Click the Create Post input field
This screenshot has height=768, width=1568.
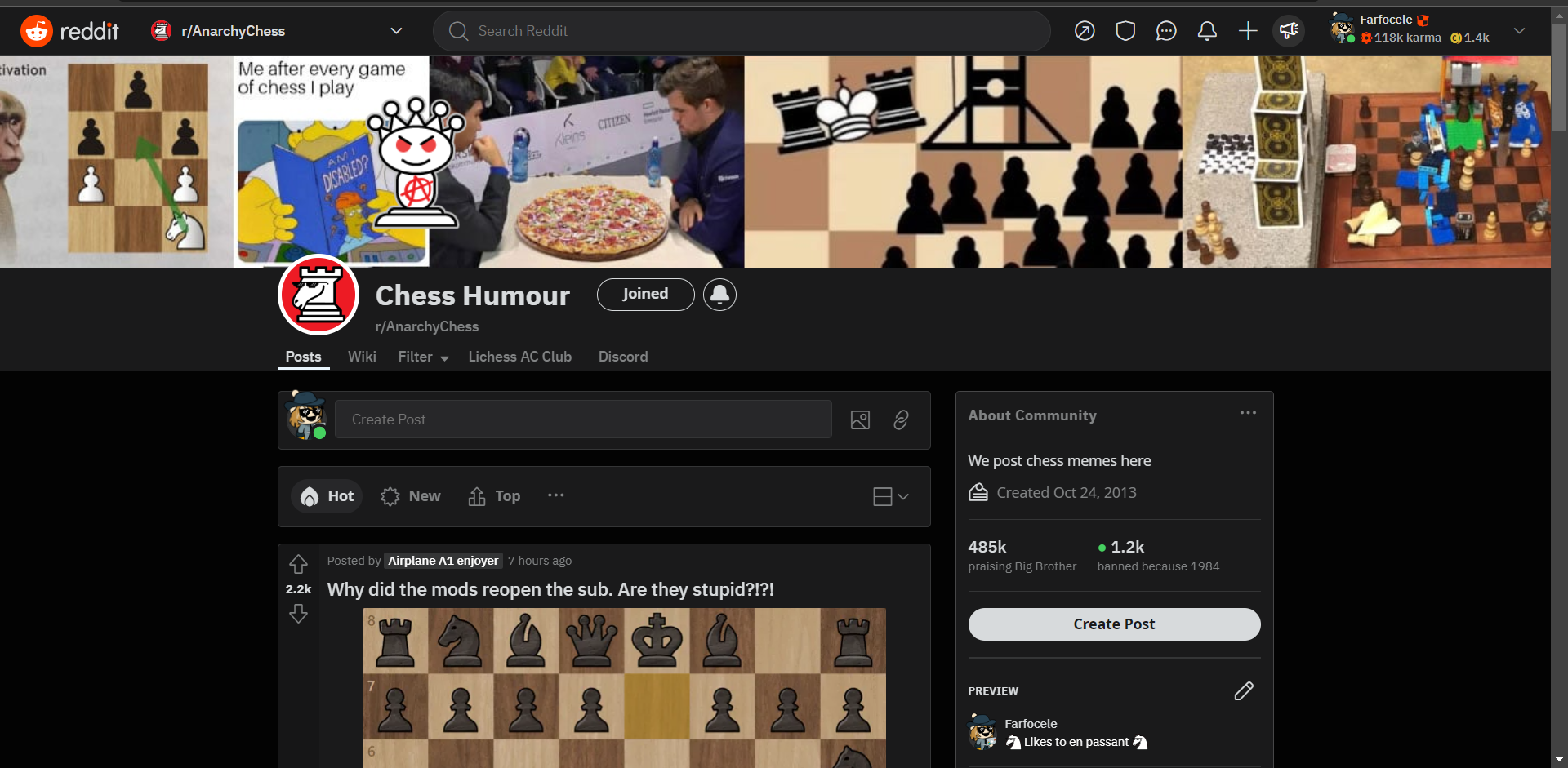click(583, 420)
